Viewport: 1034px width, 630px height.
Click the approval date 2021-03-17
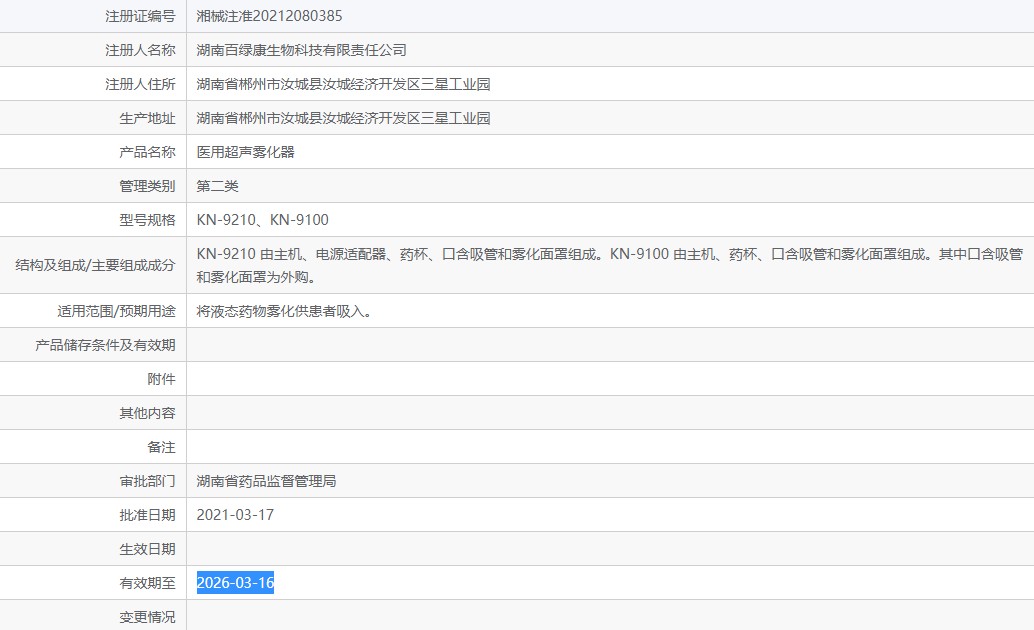pyautogui.click(x=235, y=515)
